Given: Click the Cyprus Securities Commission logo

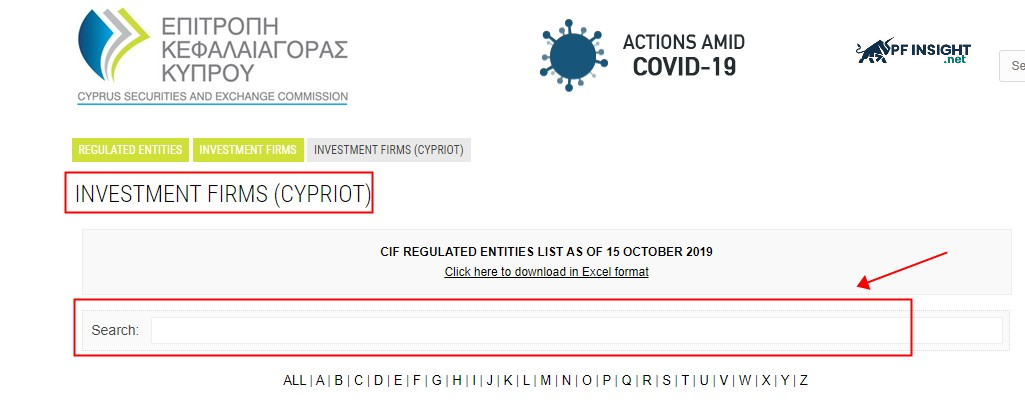Looking at the screenshot, I should tap(212, 53).
